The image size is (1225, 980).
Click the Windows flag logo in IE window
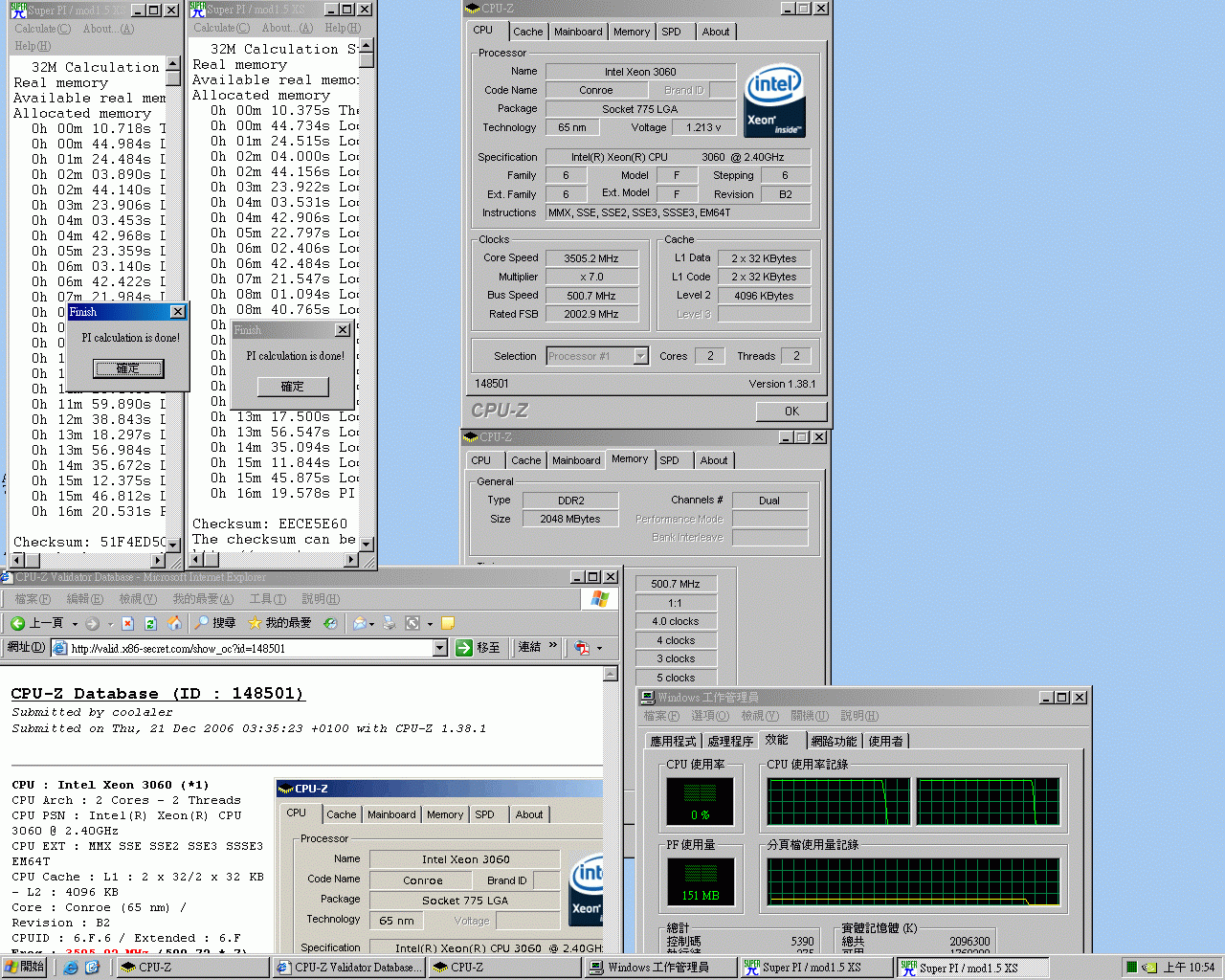click(600, 599)
